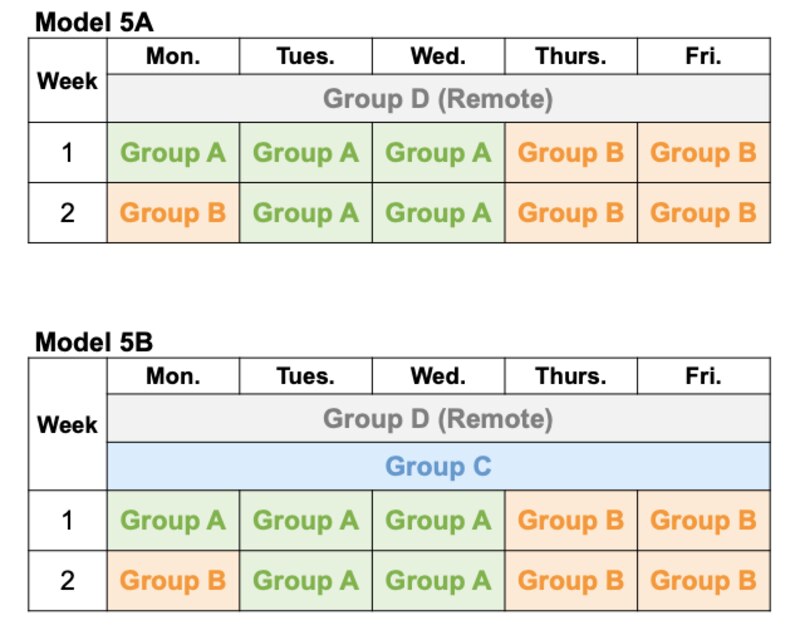This screenshot has width=800, height=630.
Task: Click the week 2 row number in Model 5A
Action: tap(67, 213)
